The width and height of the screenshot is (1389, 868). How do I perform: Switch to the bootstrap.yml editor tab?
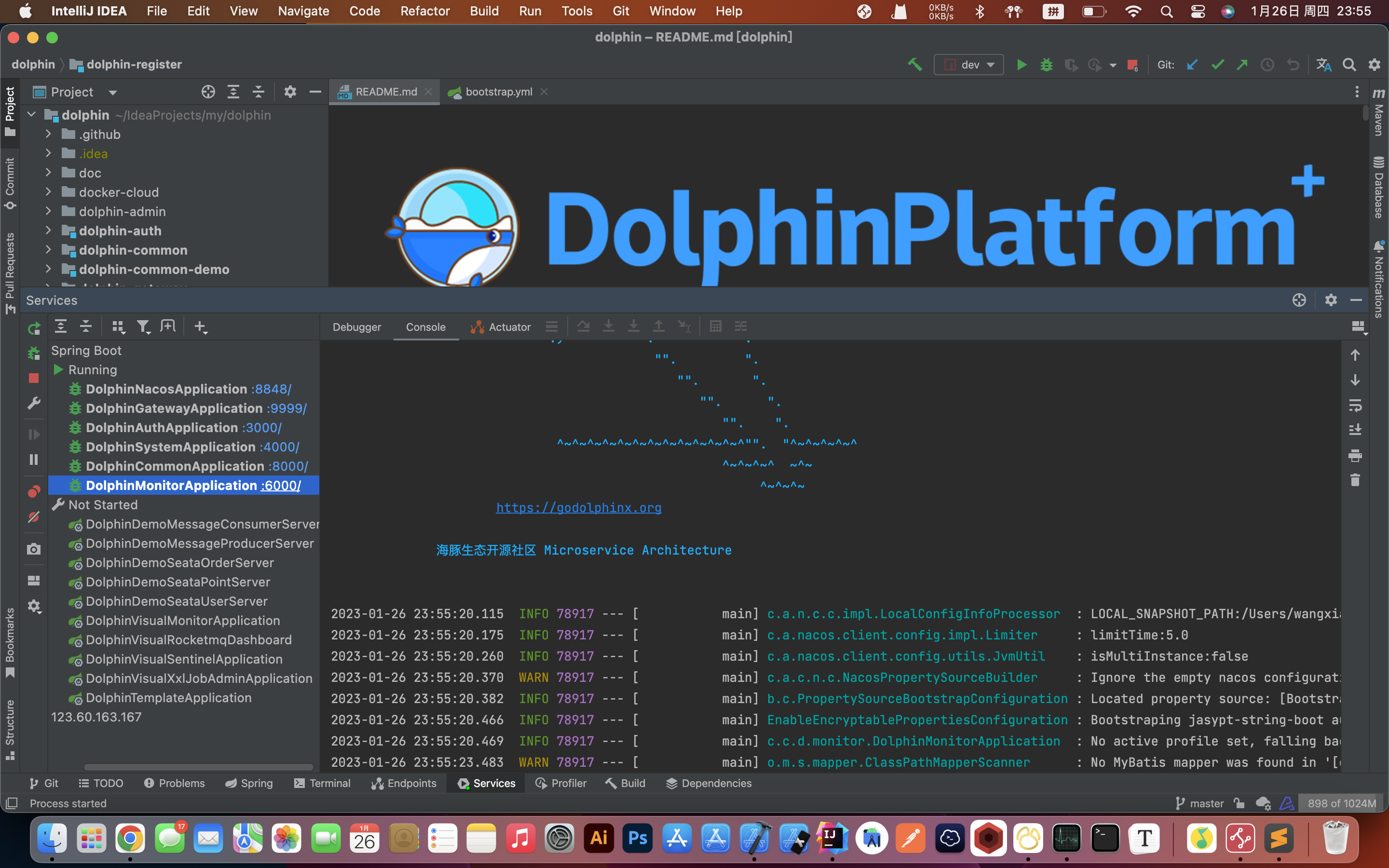tap(498, 92)
